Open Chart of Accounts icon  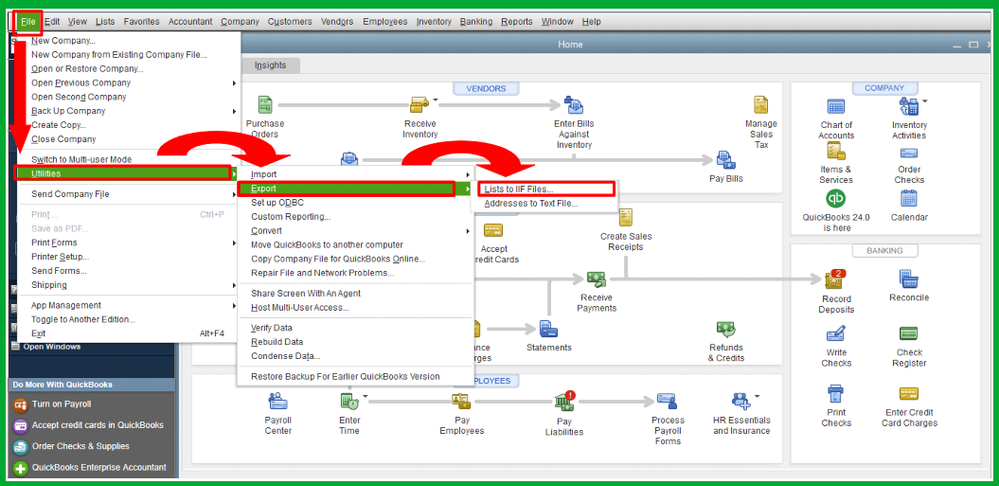(x=836, y=106)
